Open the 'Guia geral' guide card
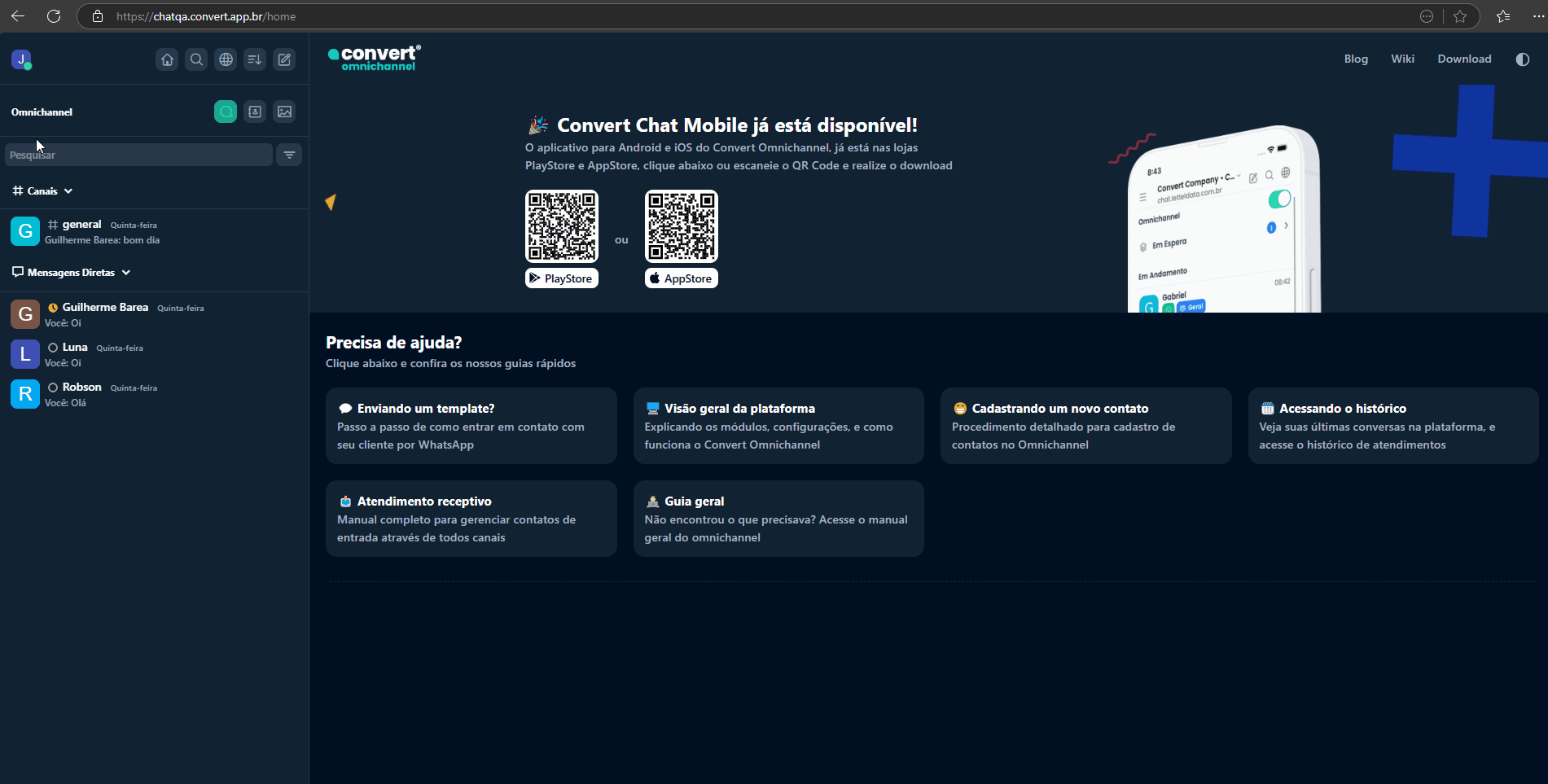1548x784 pixels. 778,519
